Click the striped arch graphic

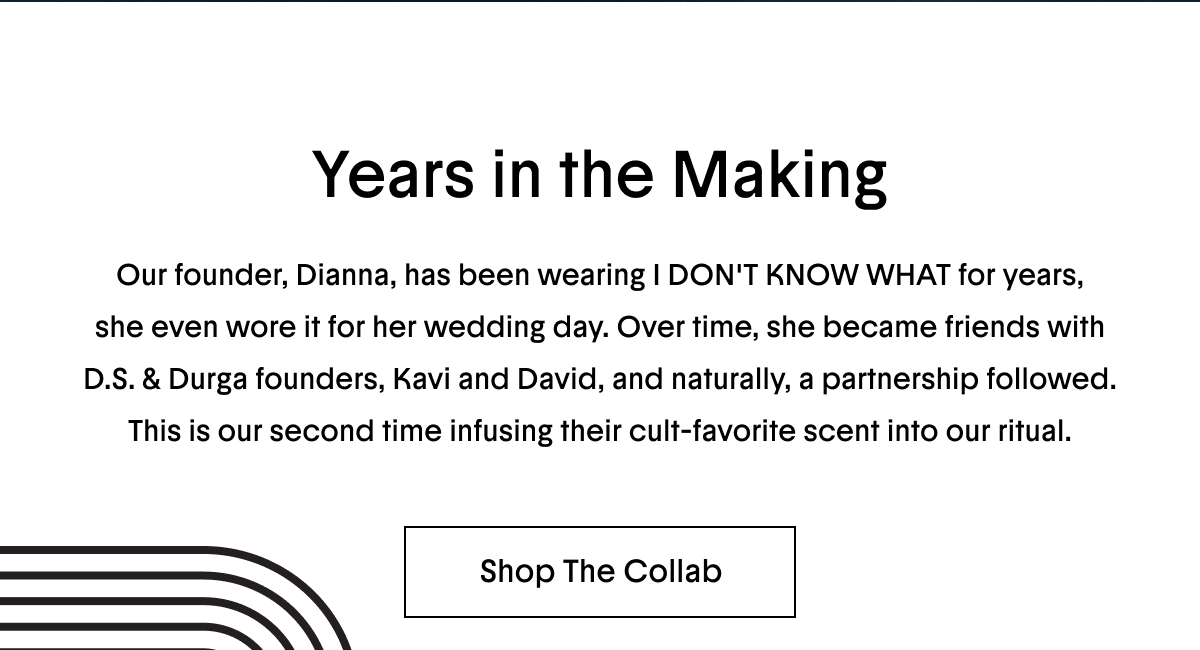[x=175, y=598]
